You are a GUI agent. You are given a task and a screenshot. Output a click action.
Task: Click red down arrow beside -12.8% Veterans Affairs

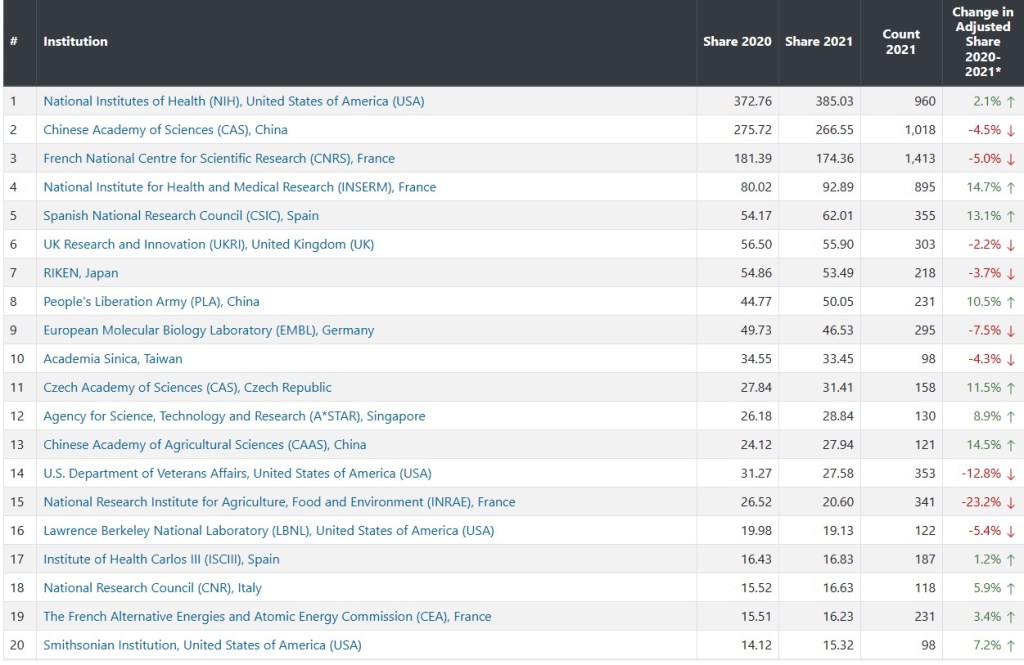coord(1011,473)
